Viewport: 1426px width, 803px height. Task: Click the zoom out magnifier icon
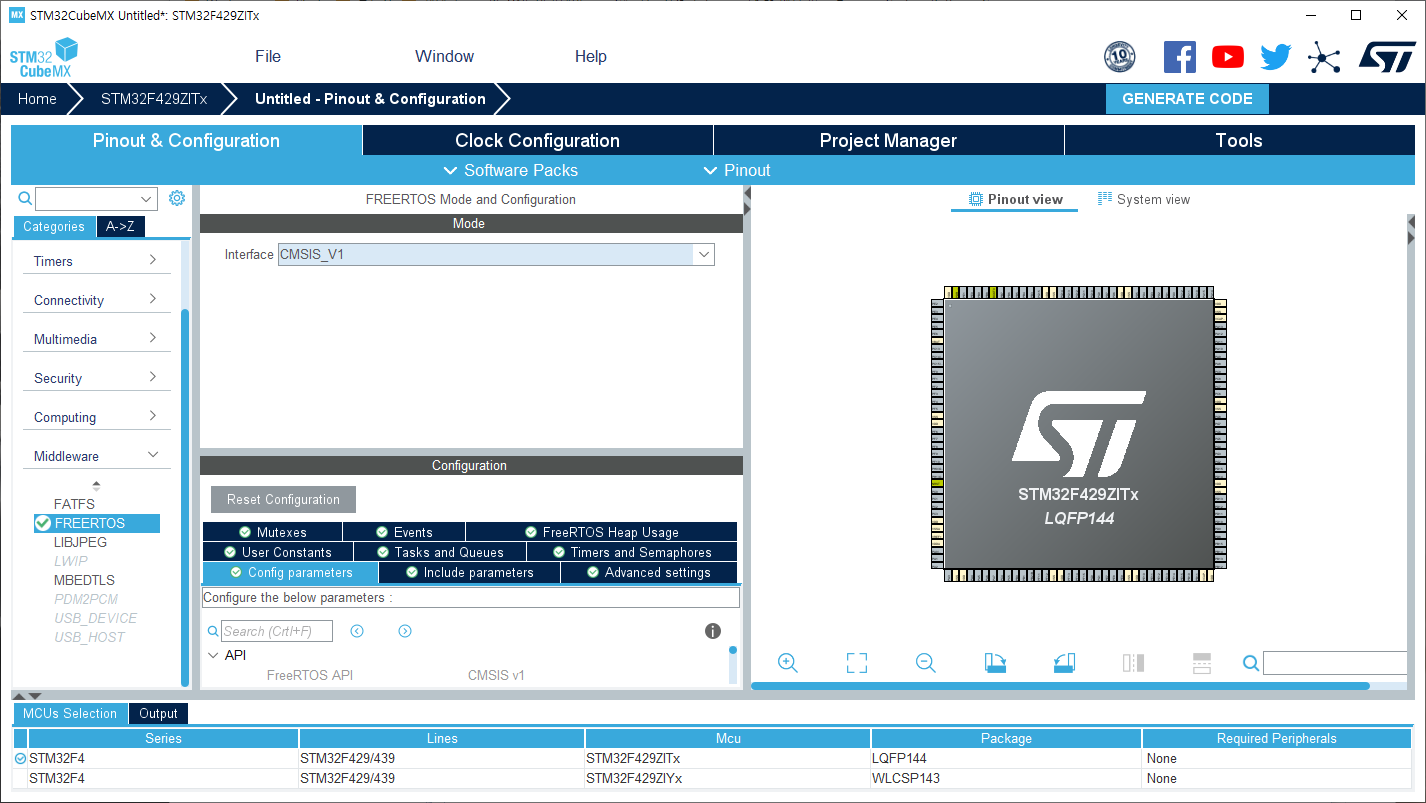[x=926, y=663]
